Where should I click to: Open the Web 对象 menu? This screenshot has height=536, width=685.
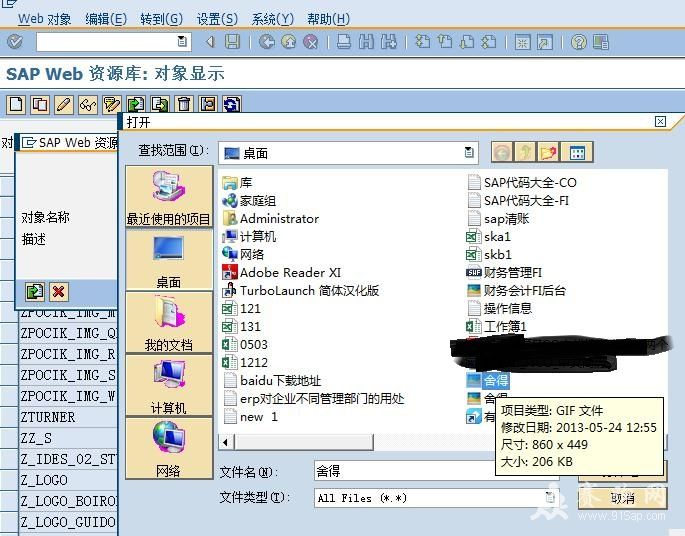tap(44, 19)
